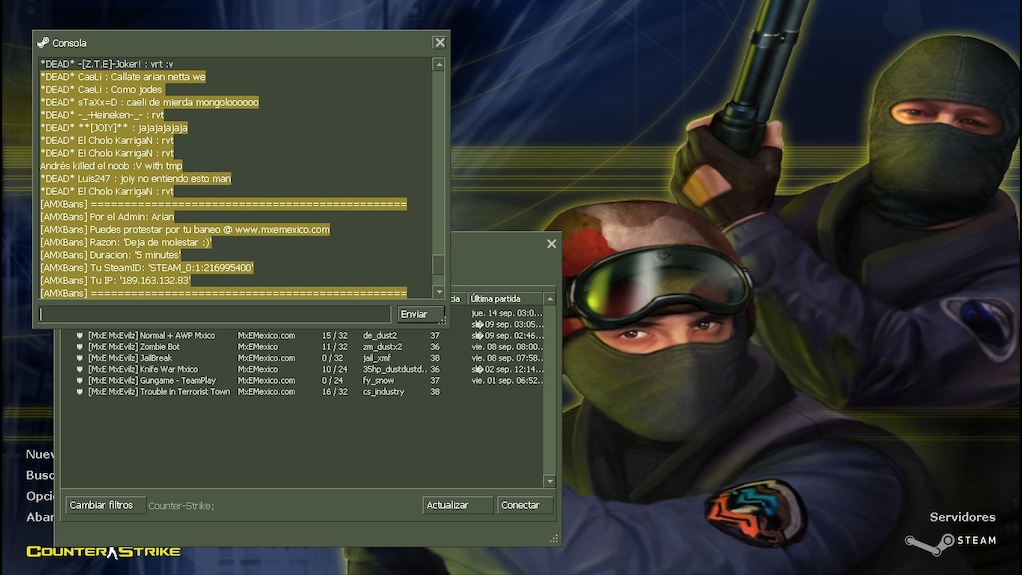
Task: Click console line showing Tu SteamID
Action: tap(147, 268)
